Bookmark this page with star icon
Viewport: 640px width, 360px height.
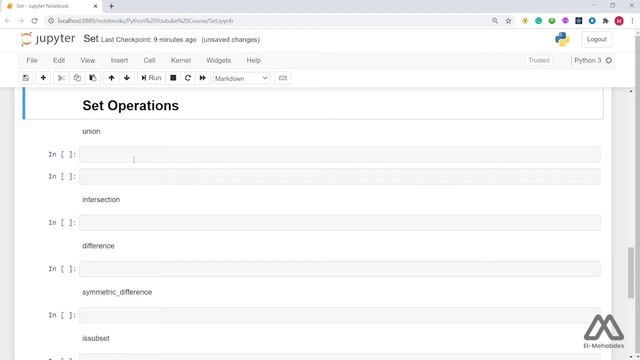(508, 21)
